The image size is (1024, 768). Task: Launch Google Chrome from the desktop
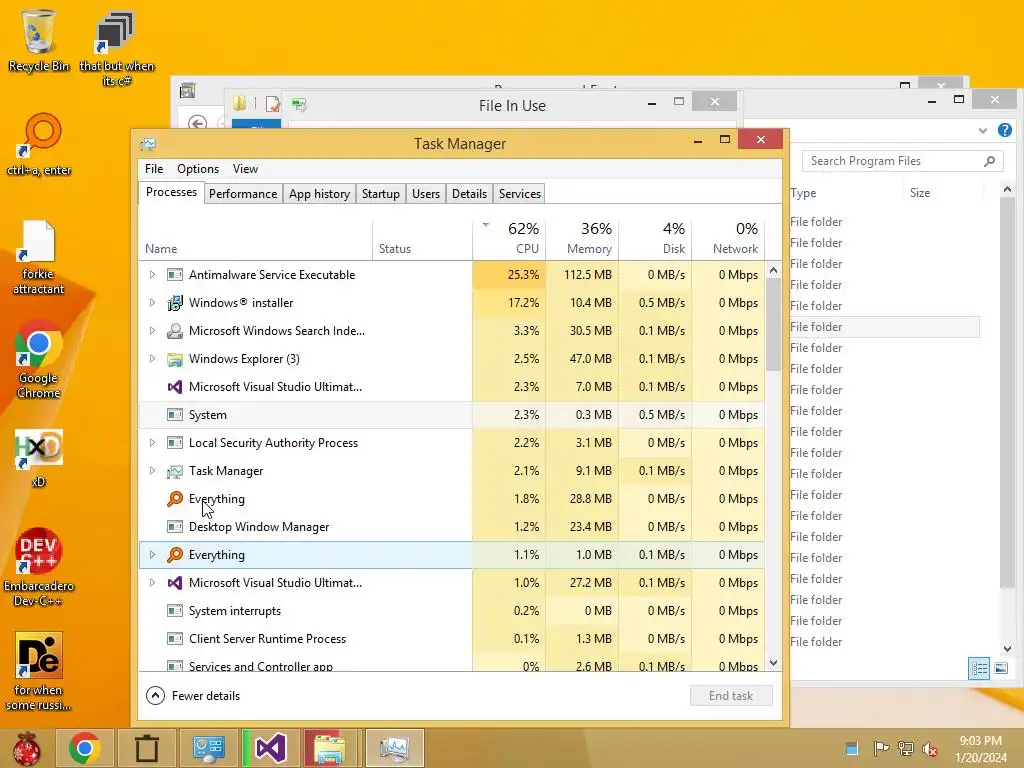pos(39,359)
